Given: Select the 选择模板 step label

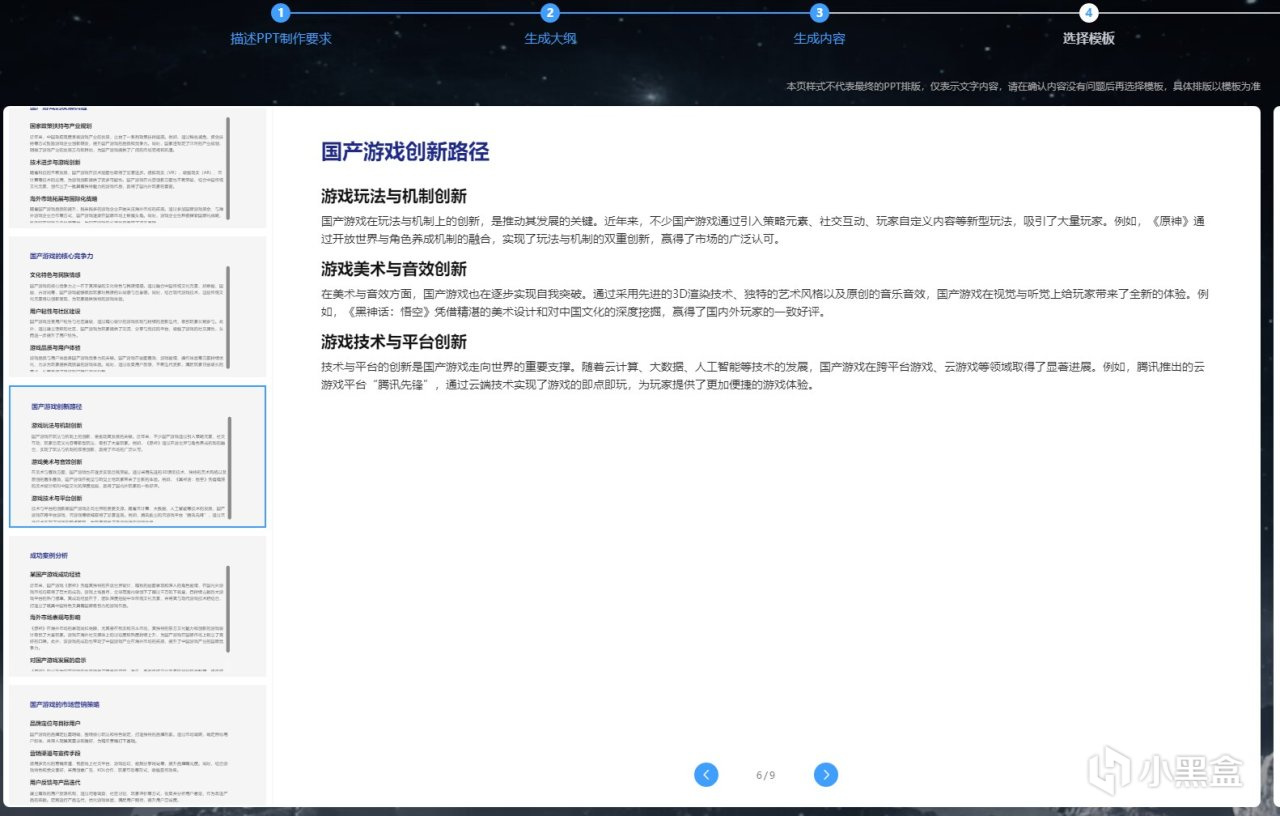Looking at the screenshot, I should point(1089,39).
